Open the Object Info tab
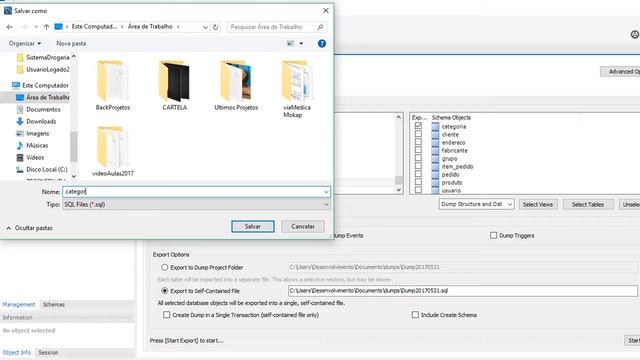The width and height of the screenshot is (640, 360). coord(17,352)
